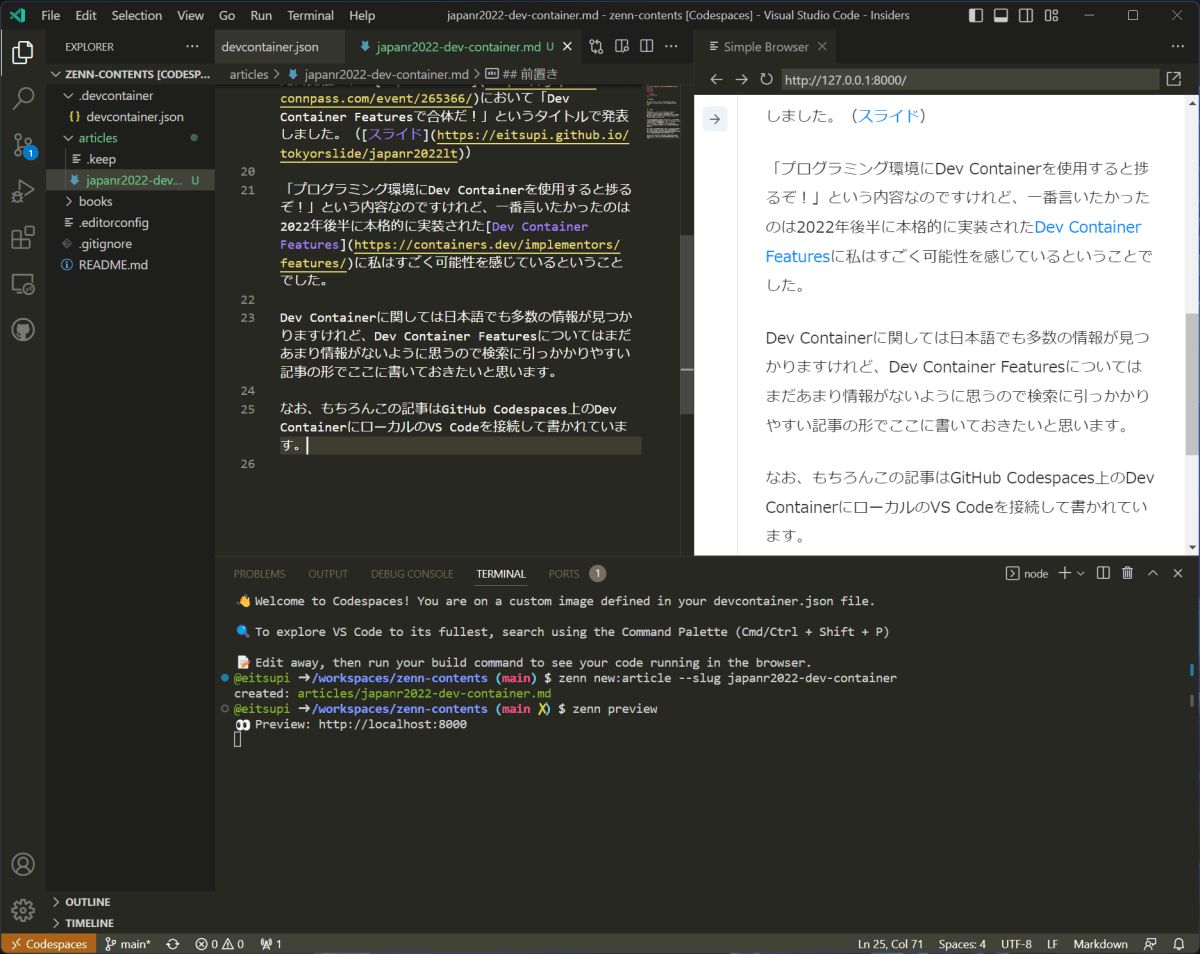Kill the terminal with trash icon
Screen dimensions: 1200x954
pos(1128,573)
